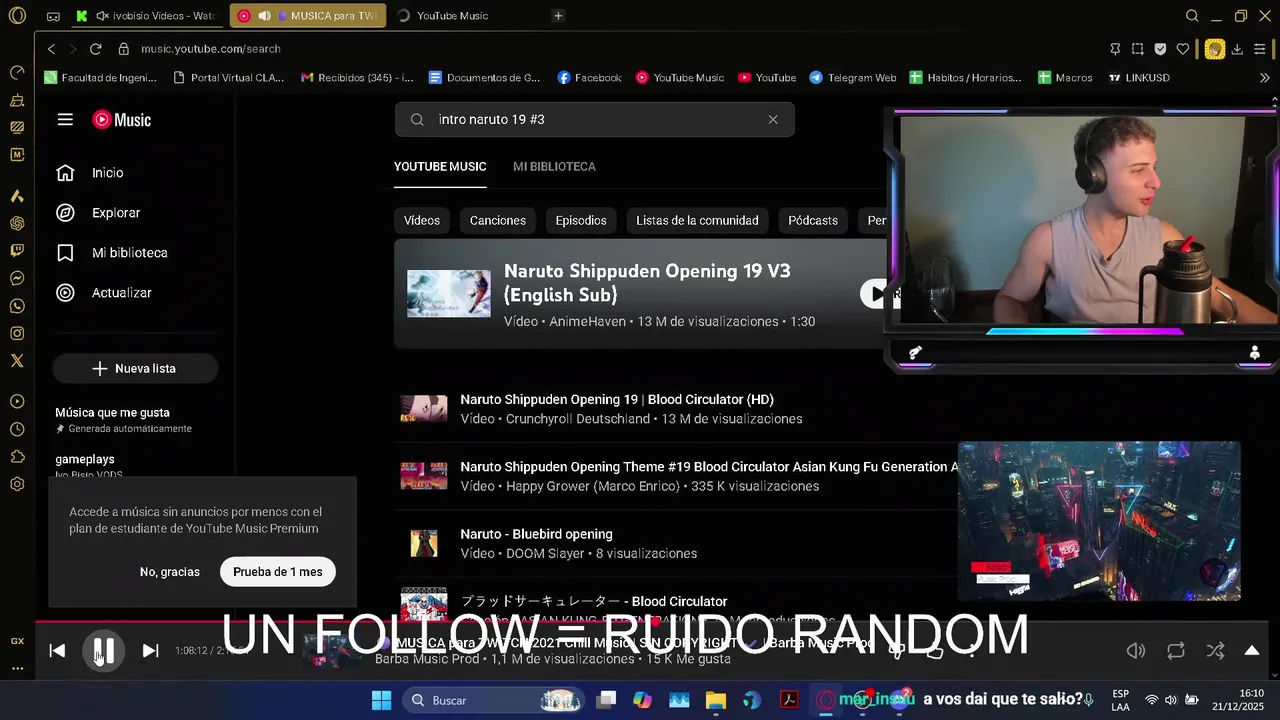Clear the search query with the X
The width and height of the screenshot is (1280, 720).
pyautogui.click(x=773, y=120)
